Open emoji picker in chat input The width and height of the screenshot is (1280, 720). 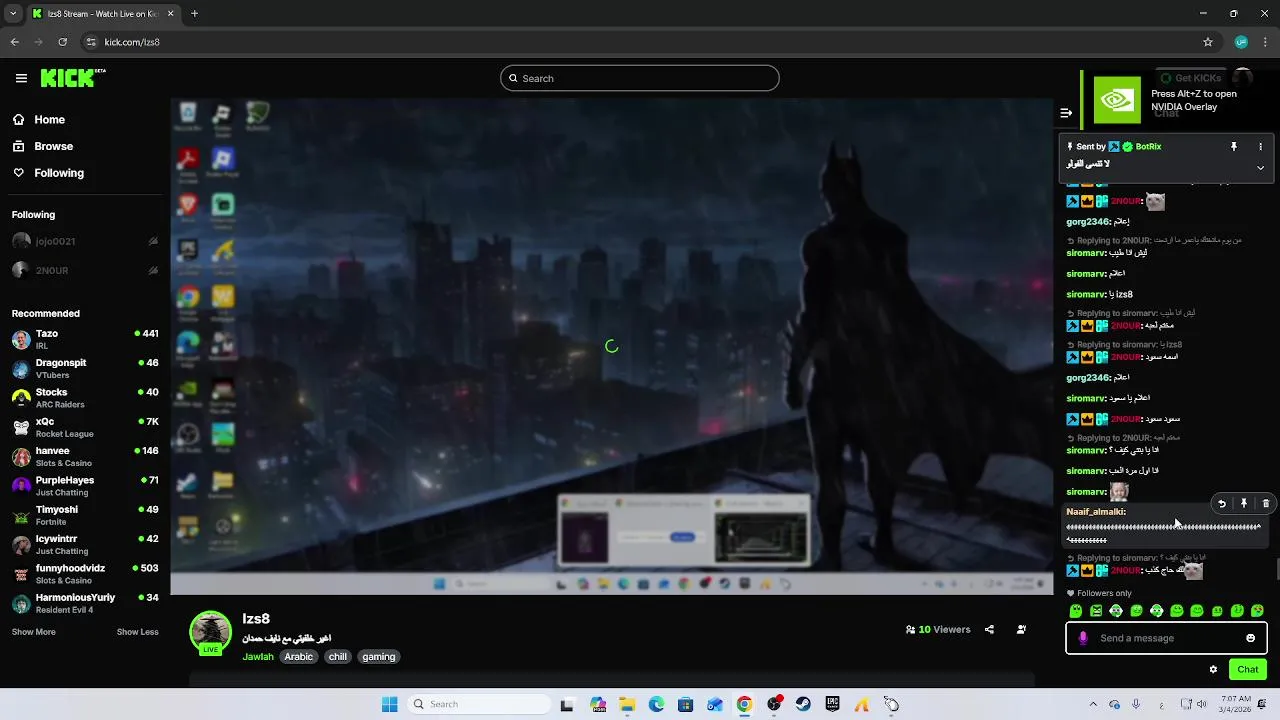(x=1250, y=638)
